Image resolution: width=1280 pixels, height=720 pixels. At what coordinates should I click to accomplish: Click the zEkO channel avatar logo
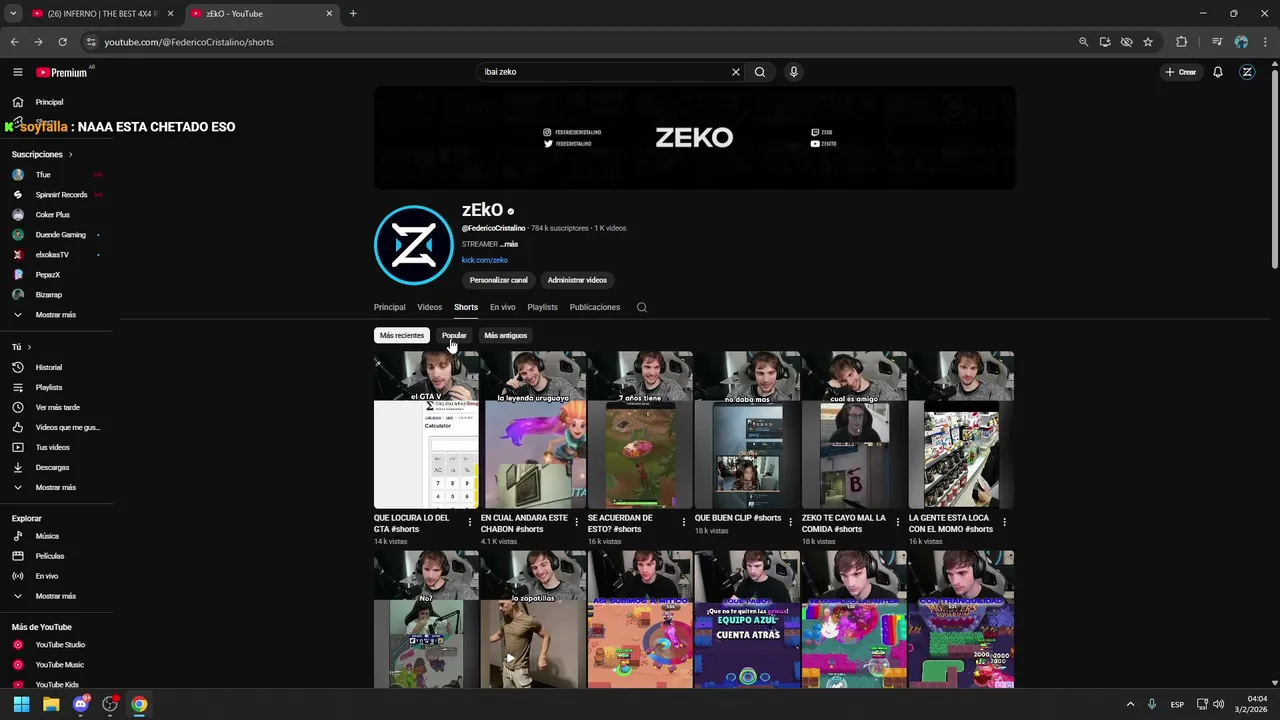click(413, 246)
